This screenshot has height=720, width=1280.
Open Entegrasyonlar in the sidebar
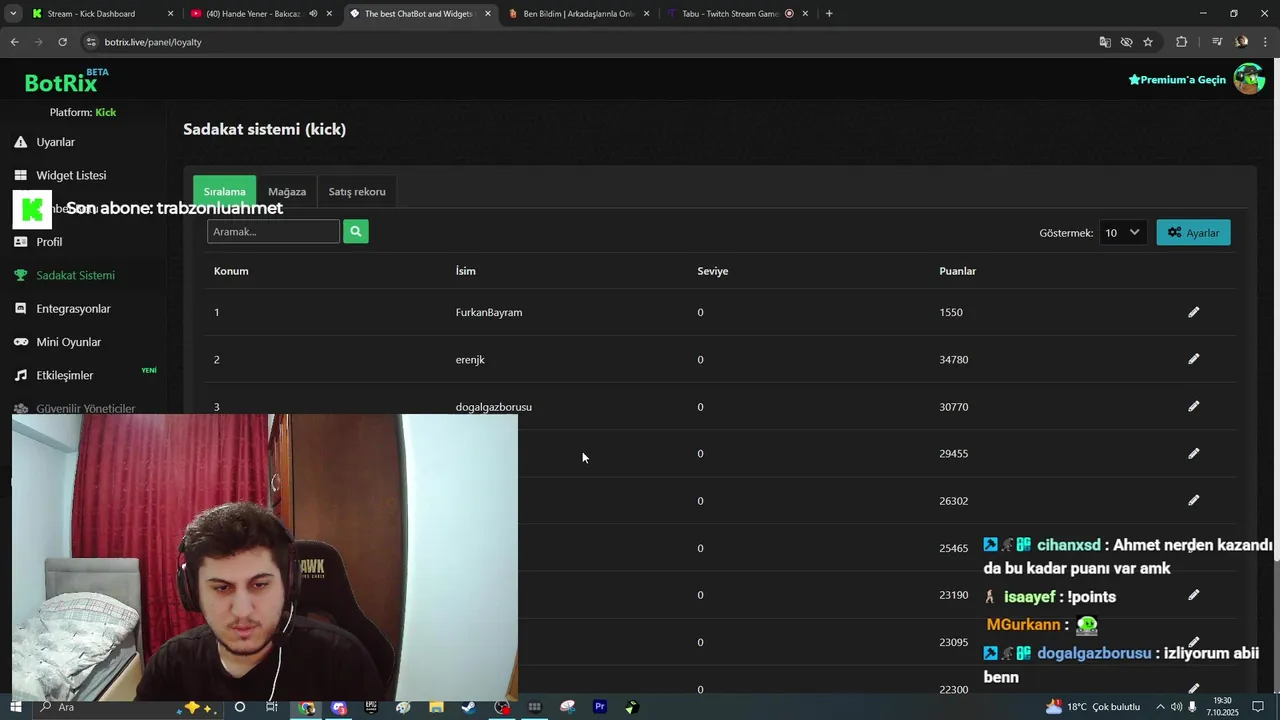[73, 309]
